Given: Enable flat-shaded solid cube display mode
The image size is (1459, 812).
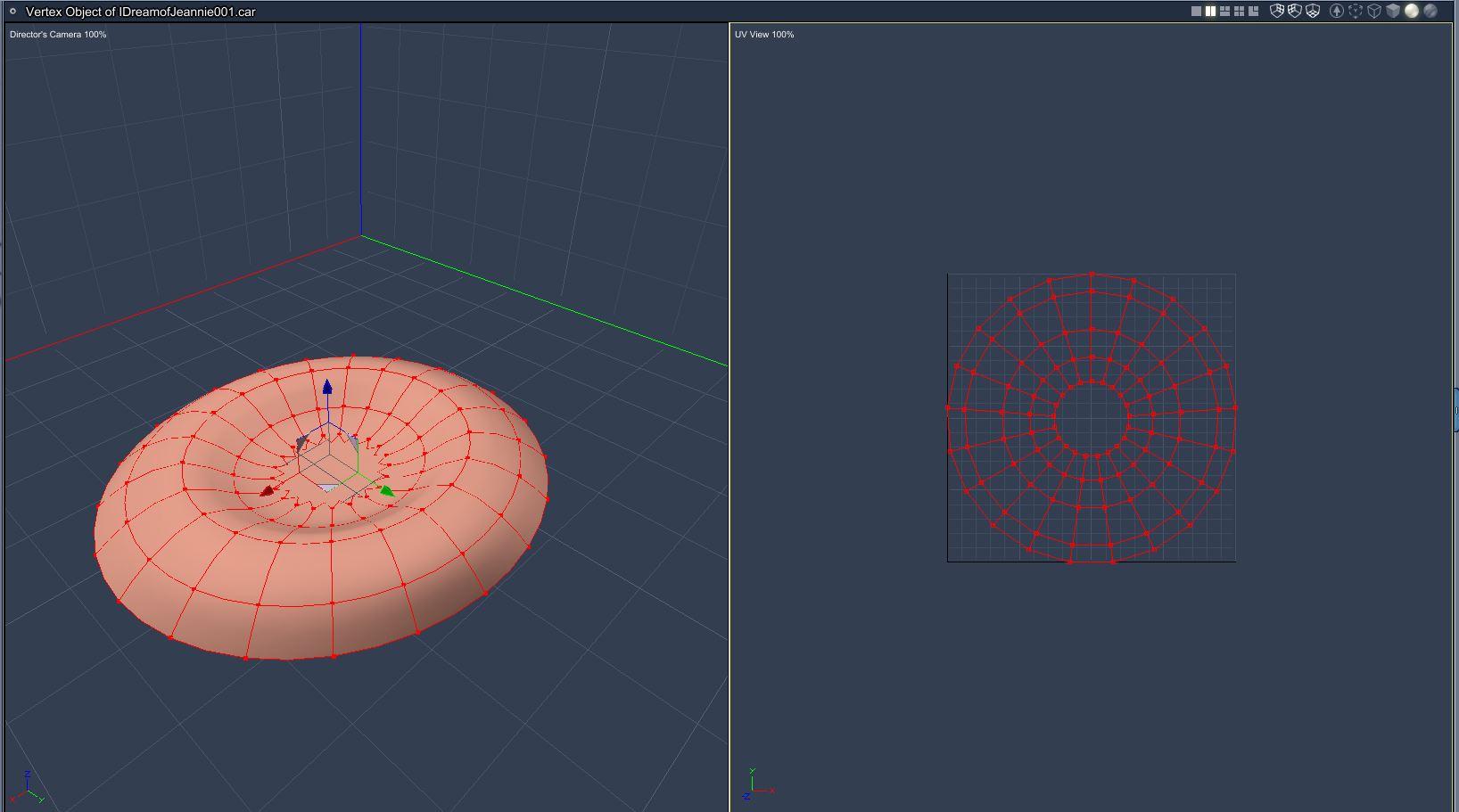Looking at the screenshot, I should tap(1393, 12).
